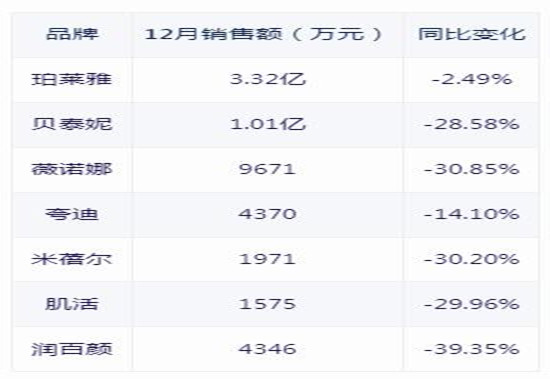The height and width of the screenshot is (379, 550).
Task: Click the 1971 sales value
Action: 267,259
